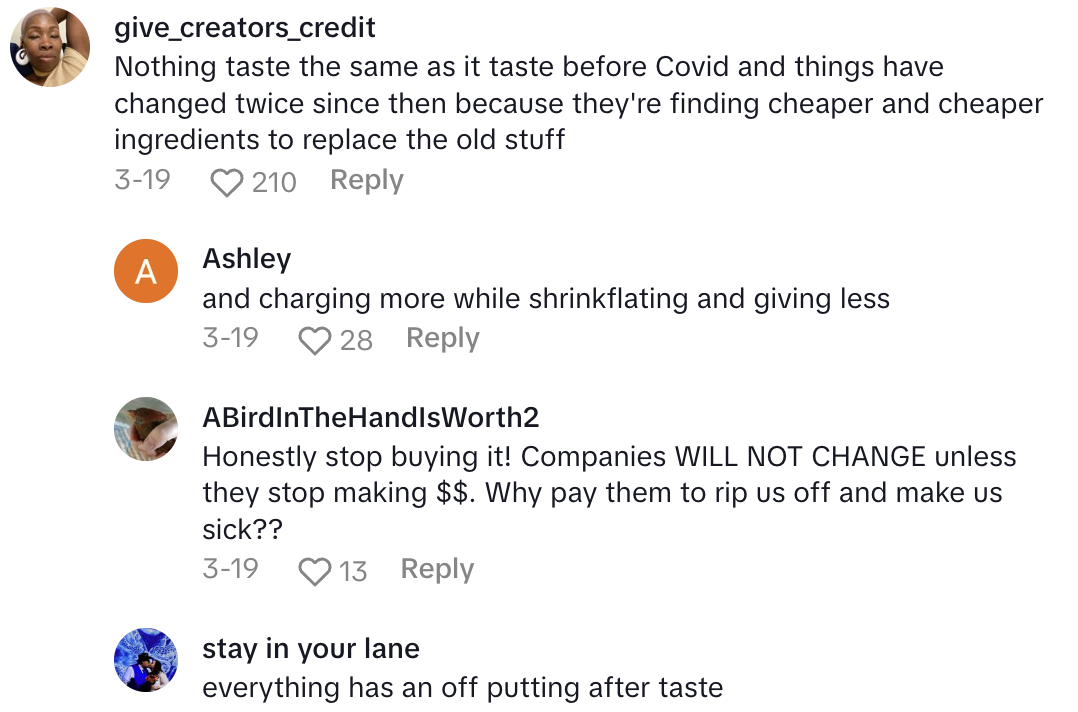
Task: Reply to give_creators_credit's comment
Action: click(x=366, y=180)
